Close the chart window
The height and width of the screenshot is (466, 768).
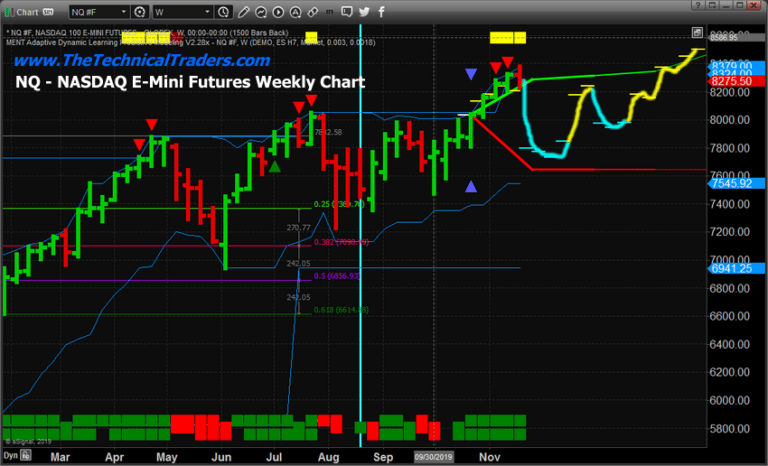pyautogui.click(x=753, y=5)
